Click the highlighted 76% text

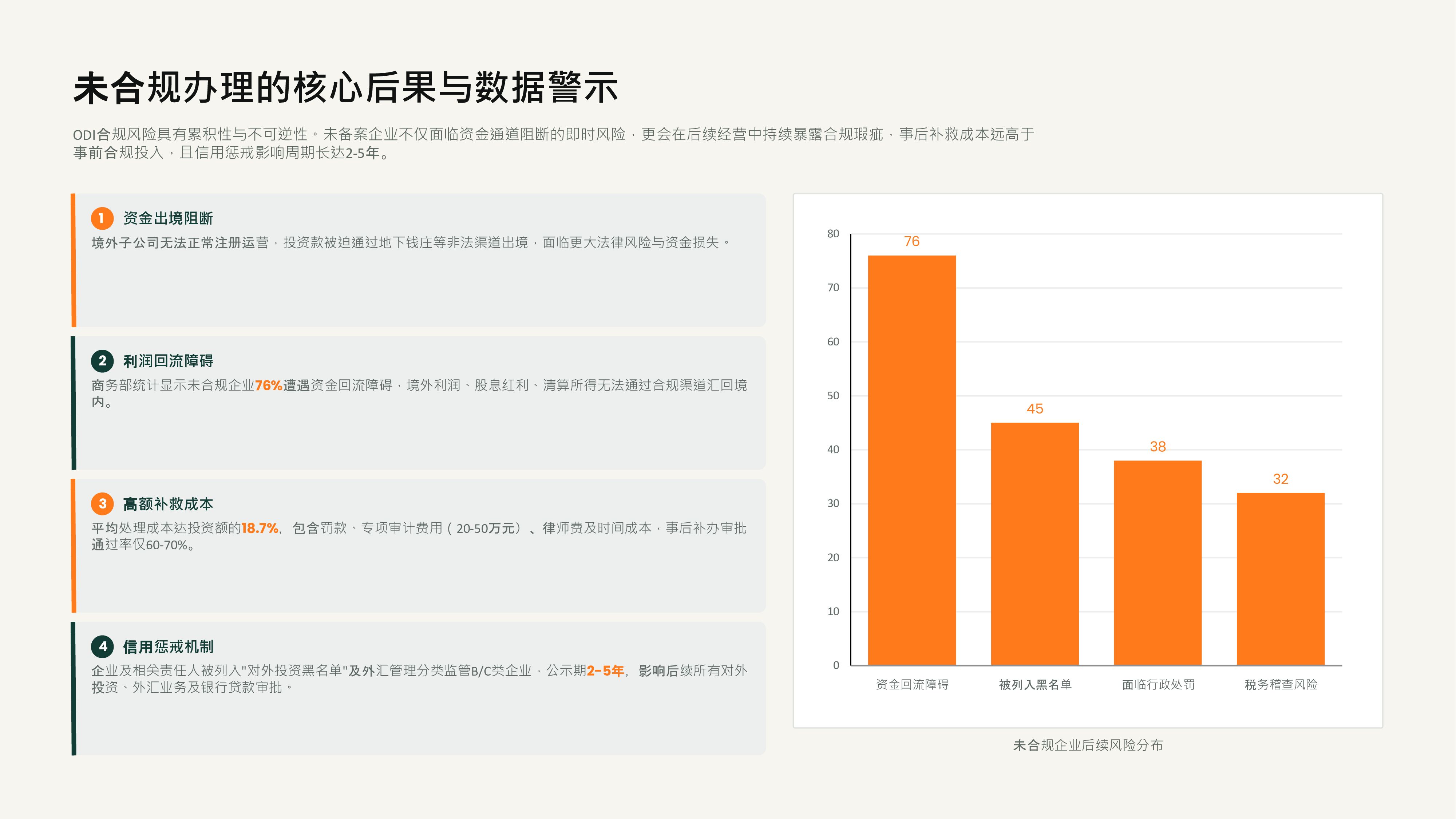point(269,385)
